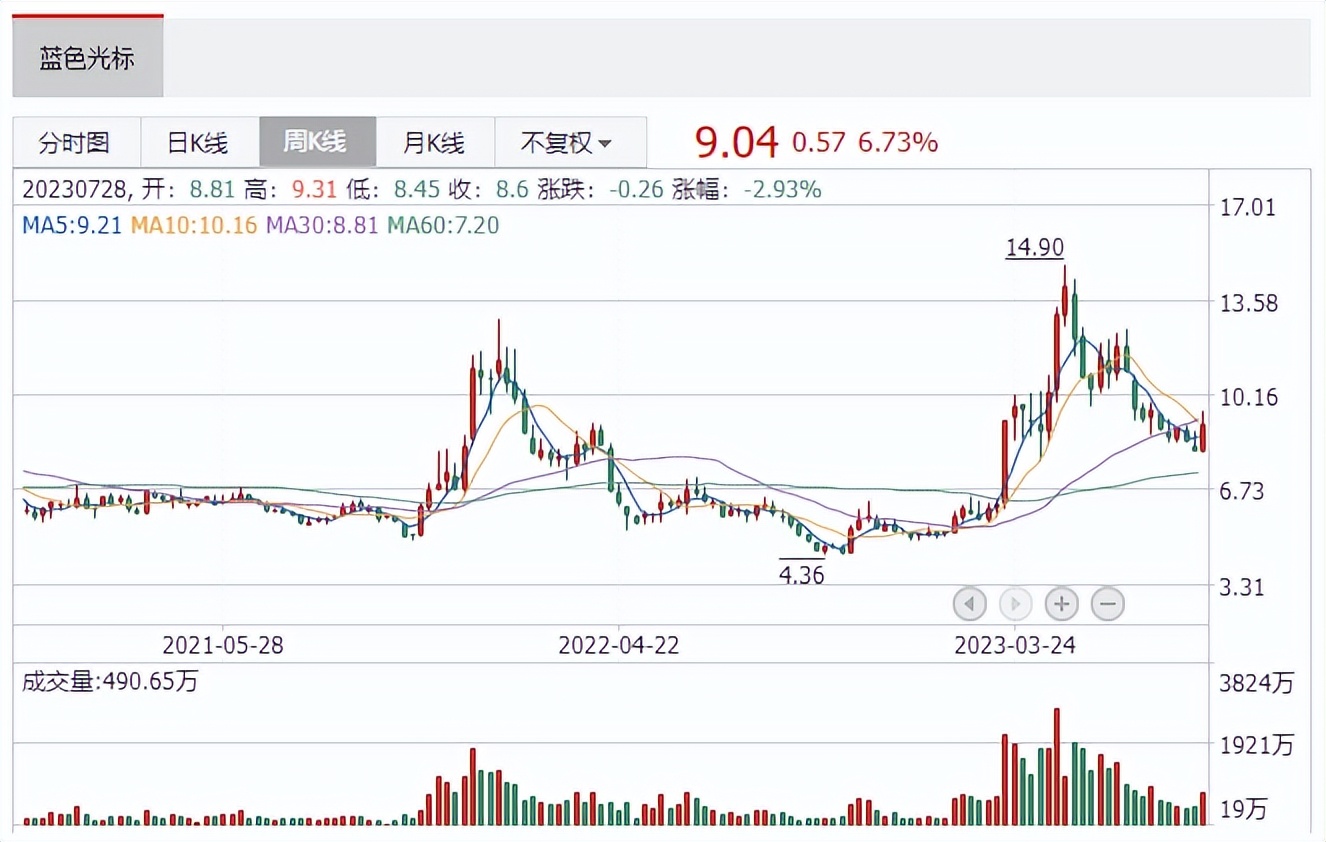The image size is (1326, 842).
Task: Click the scroll right arrow on chart
Action: (x=1015, y=604)
